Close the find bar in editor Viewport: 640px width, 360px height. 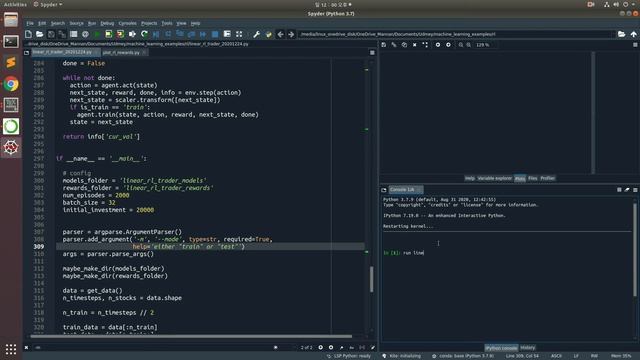click(27, 347)
